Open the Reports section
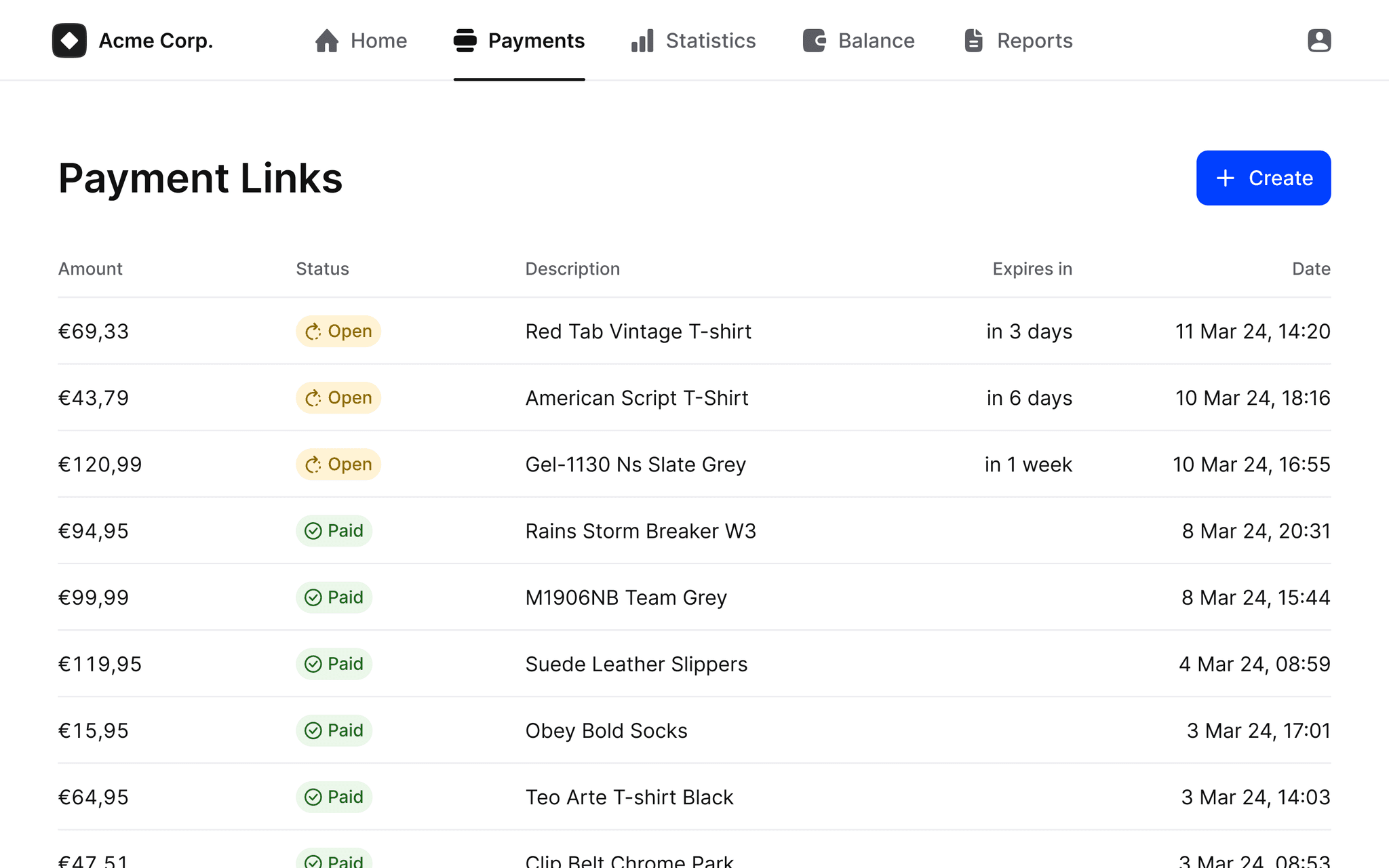 (1017, 41)
